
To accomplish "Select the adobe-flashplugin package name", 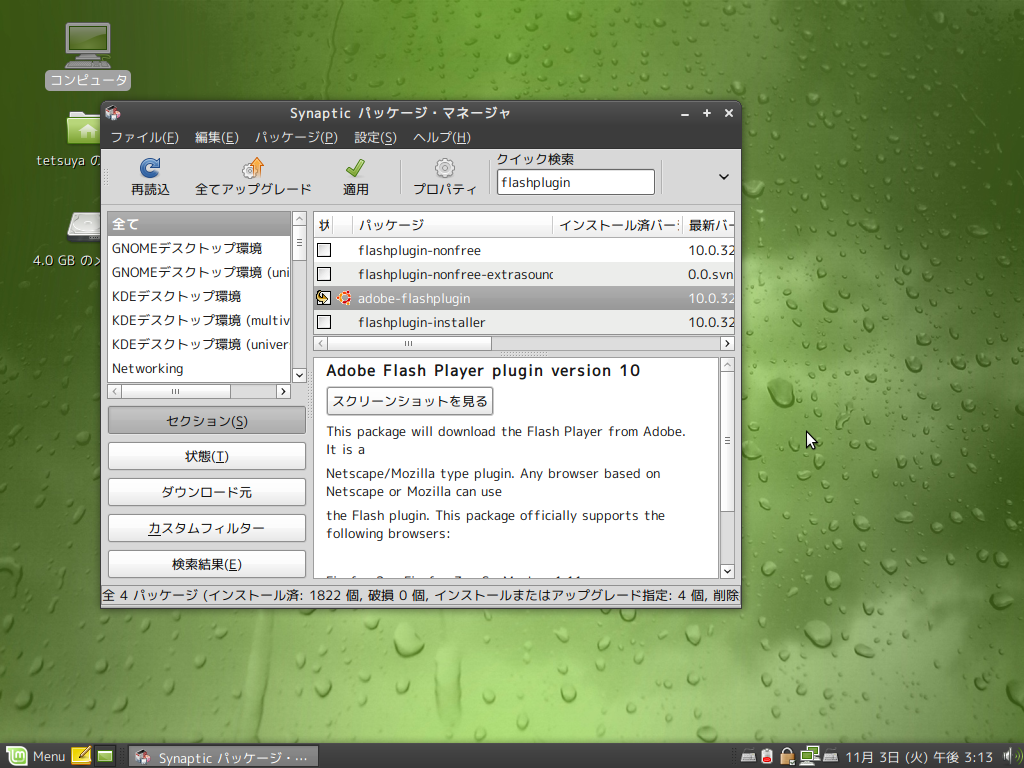I will (x=414, y=298).
